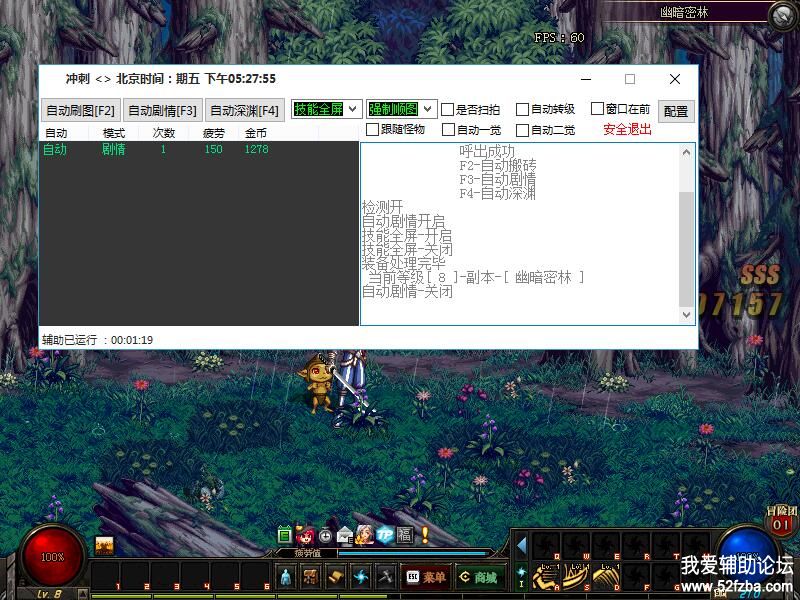Image resolution: width=800 pixels, height=600 pixels.
Task: Click the 配置 config button
Action: pos(676,111)
